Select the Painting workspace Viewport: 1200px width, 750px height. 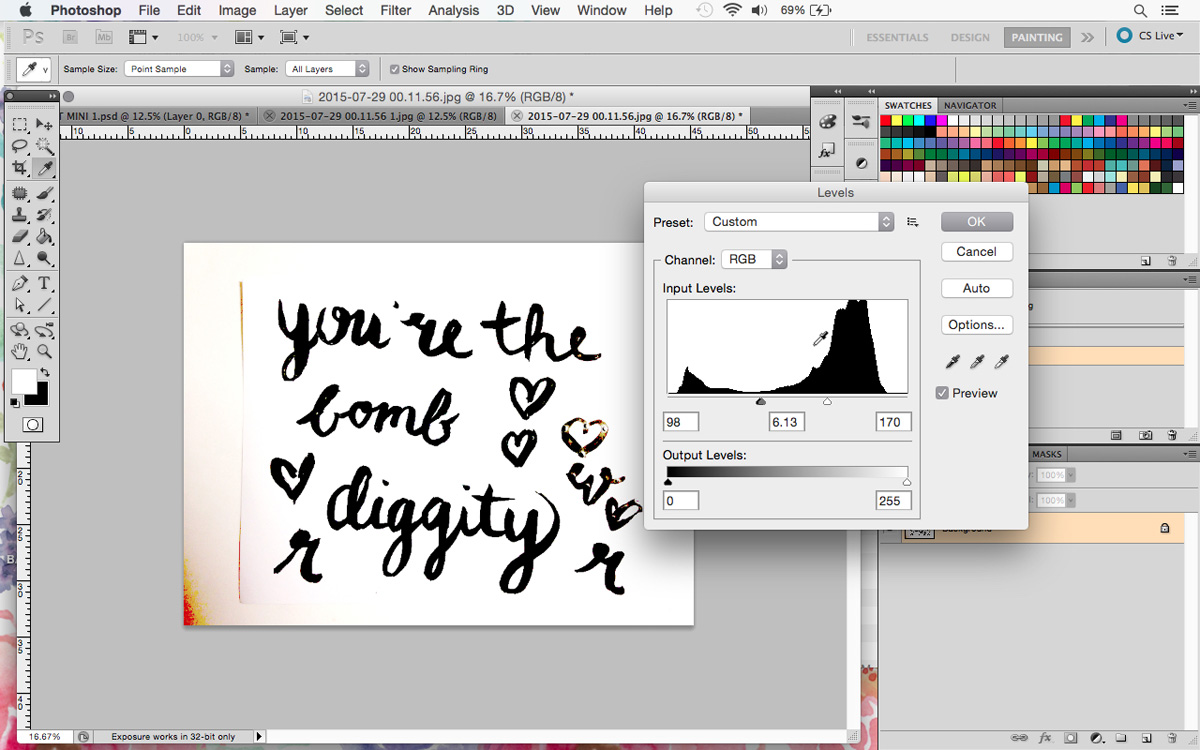click(1037, 37)
